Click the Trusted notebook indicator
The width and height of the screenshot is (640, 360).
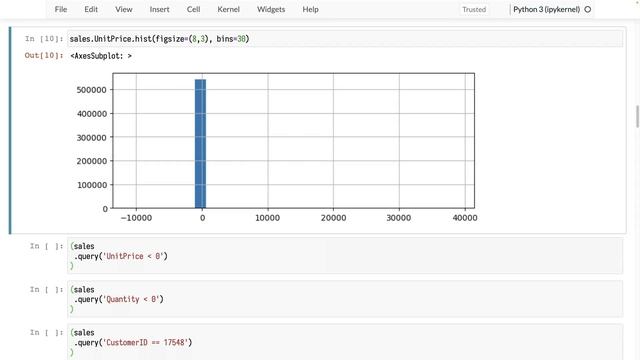point(474,9)
